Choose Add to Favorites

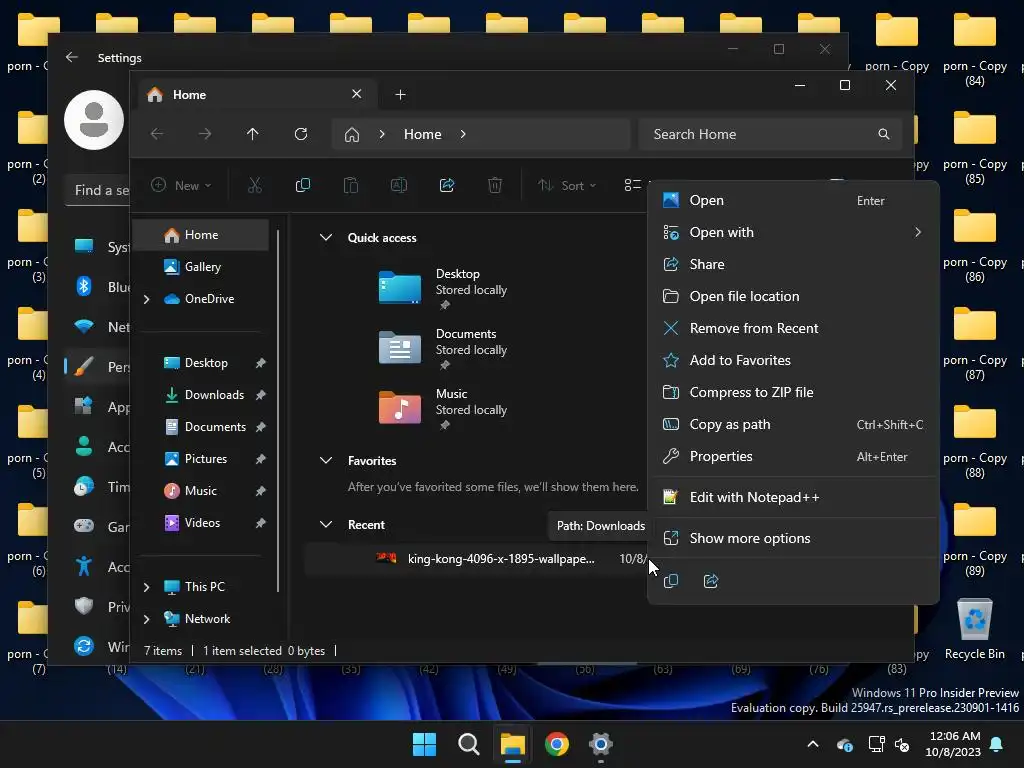pos(793,360)
